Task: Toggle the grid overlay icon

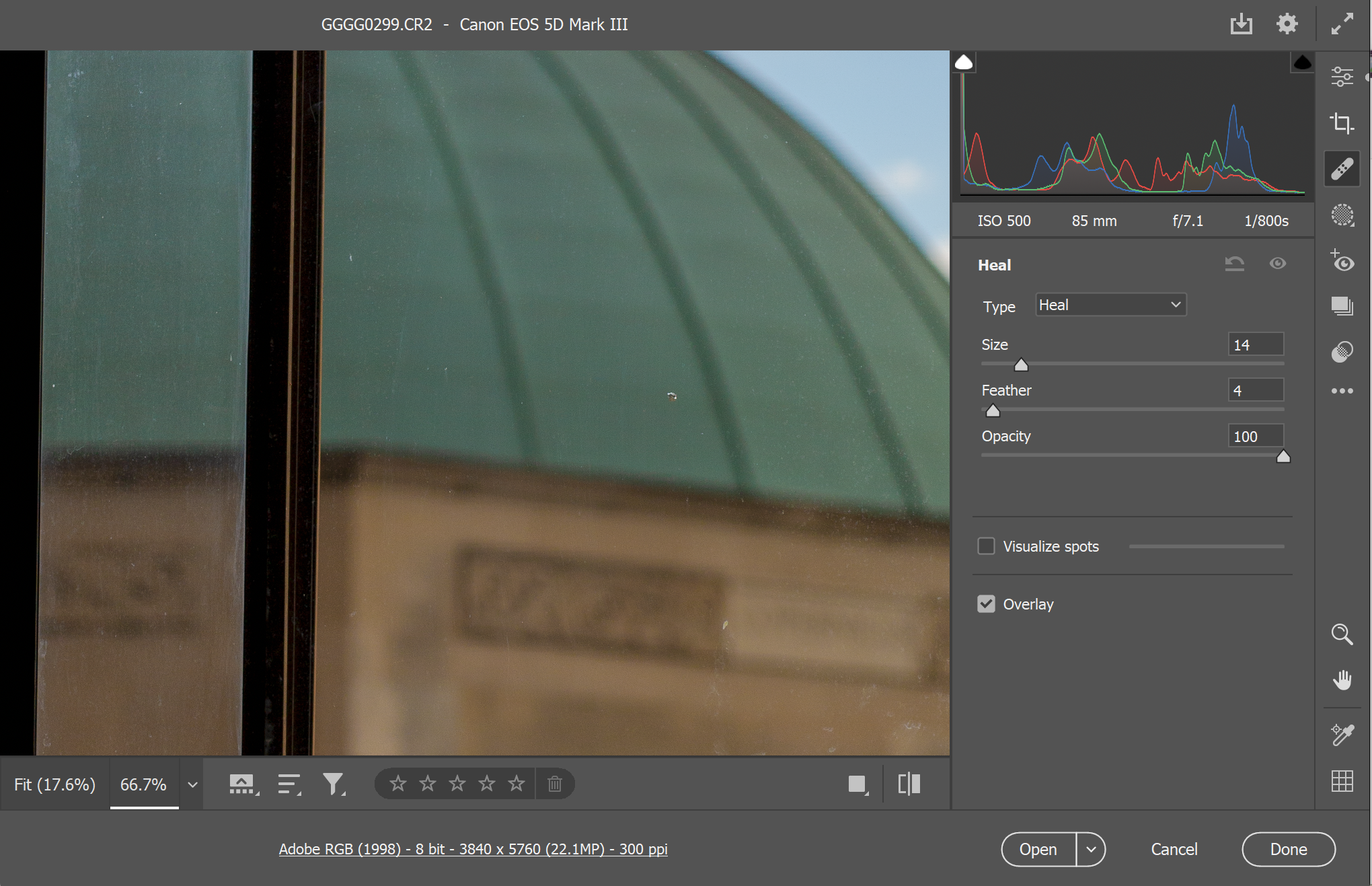Action: [1342, 780]
